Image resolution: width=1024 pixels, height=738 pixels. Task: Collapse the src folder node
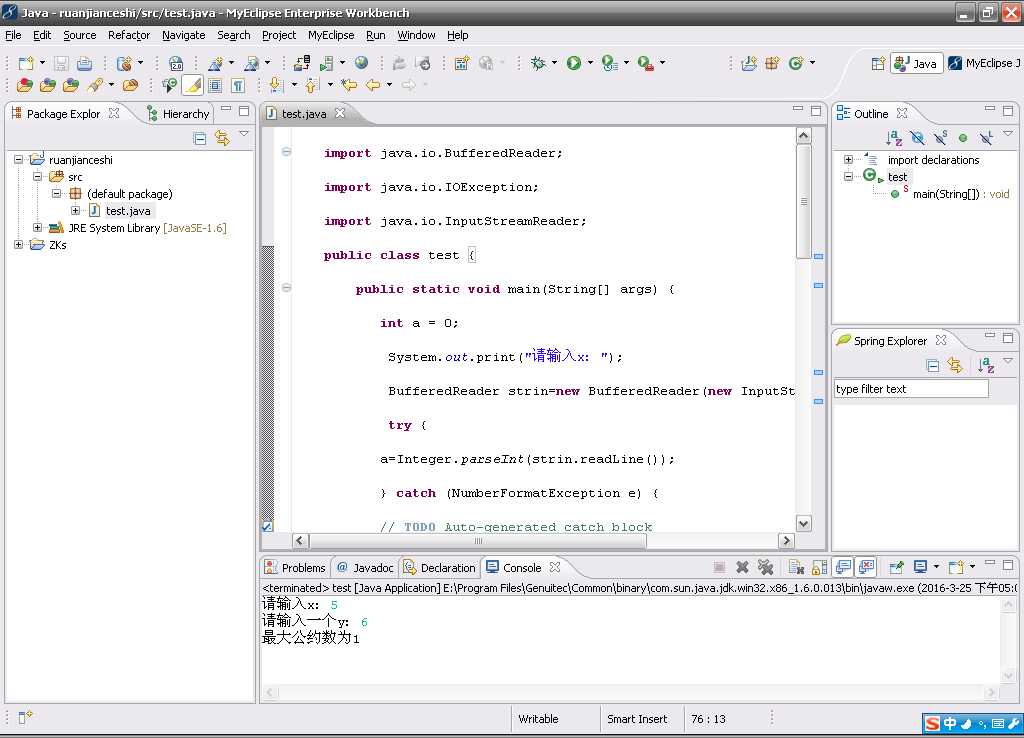[37, 176]
